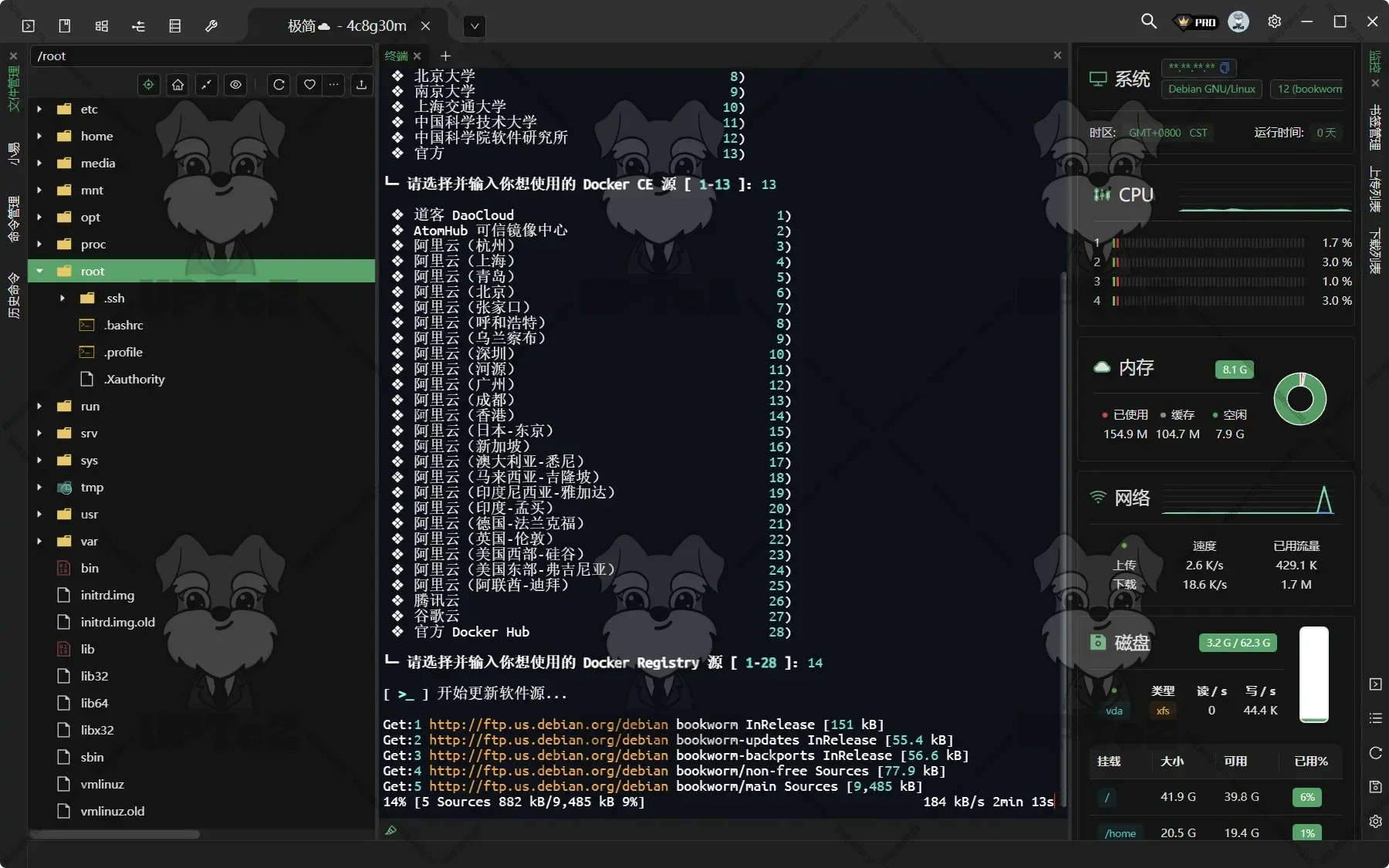This screenshot has height=868, width=1389.
Task: Click the bookmark page icon in the top toolbar
Action: coord(65,25)
